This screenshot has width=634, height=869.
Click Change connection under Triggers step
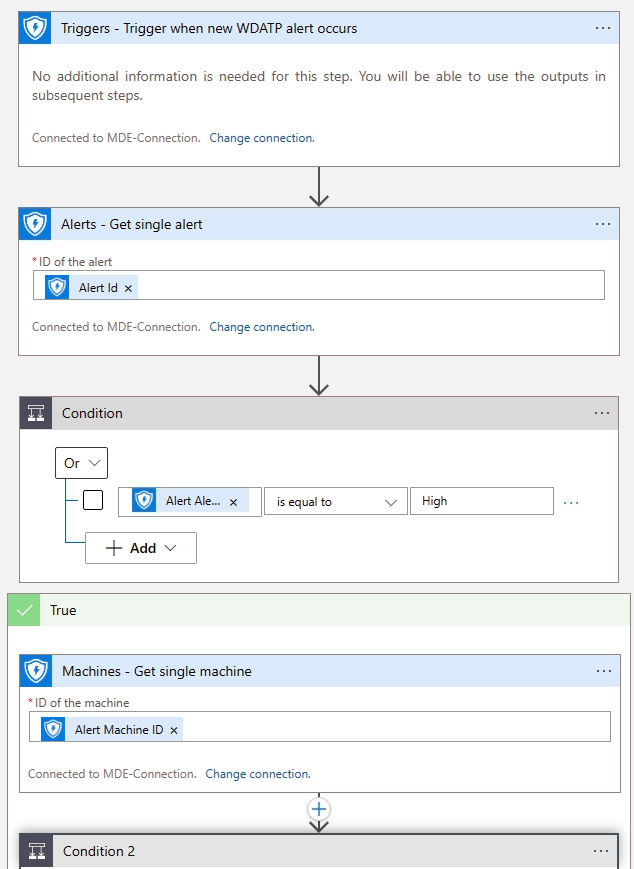tap(262, 138)
